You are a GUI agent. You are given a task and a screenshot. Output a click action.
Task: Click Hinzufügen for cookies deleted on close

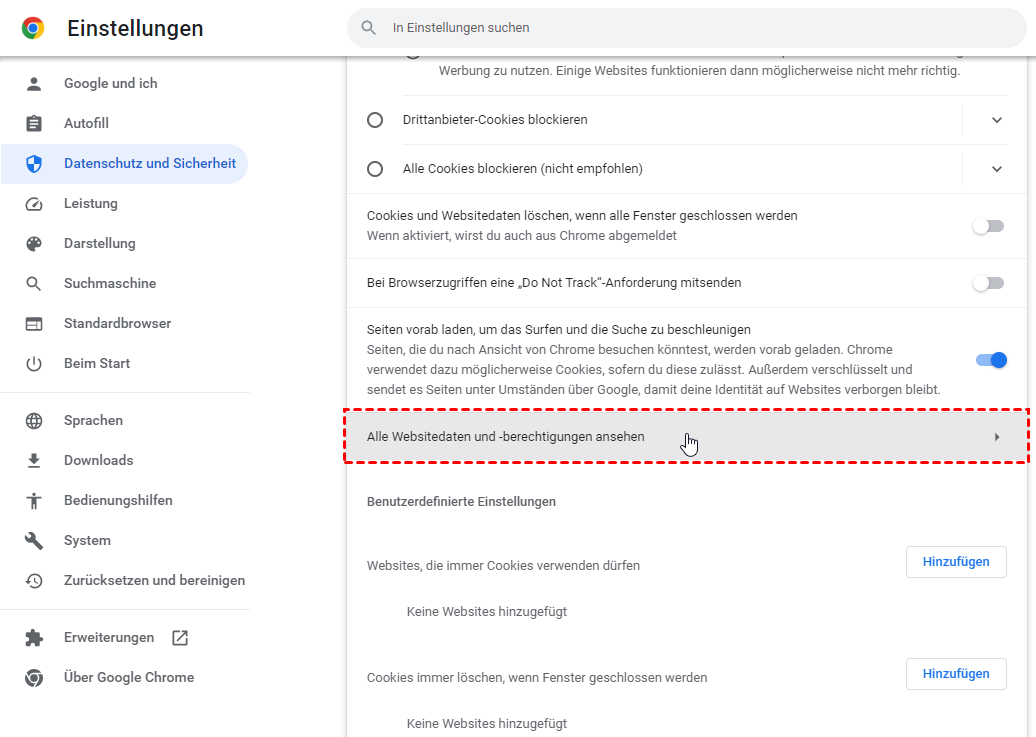[x=956, y=674]
